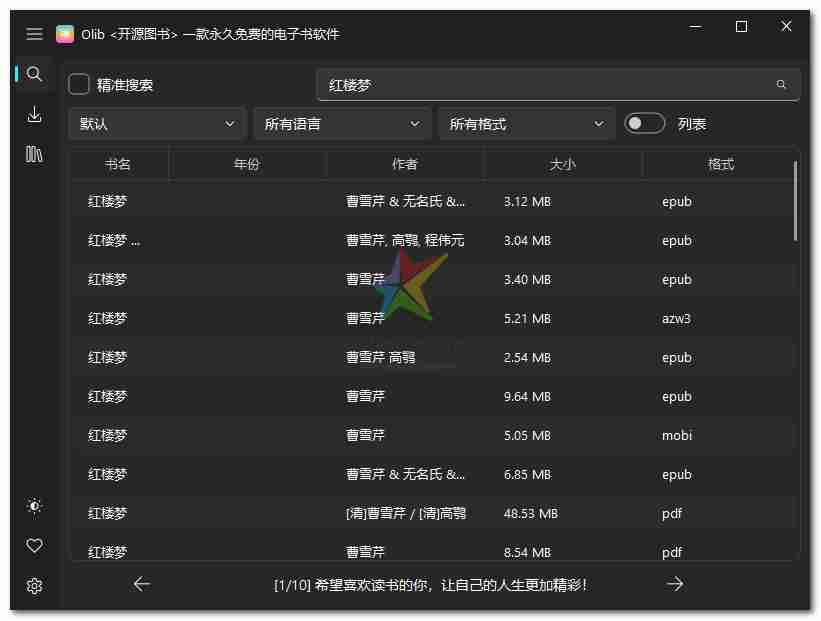
Task: Click the heart favorites icon
Action: click(x=34, y=546)
